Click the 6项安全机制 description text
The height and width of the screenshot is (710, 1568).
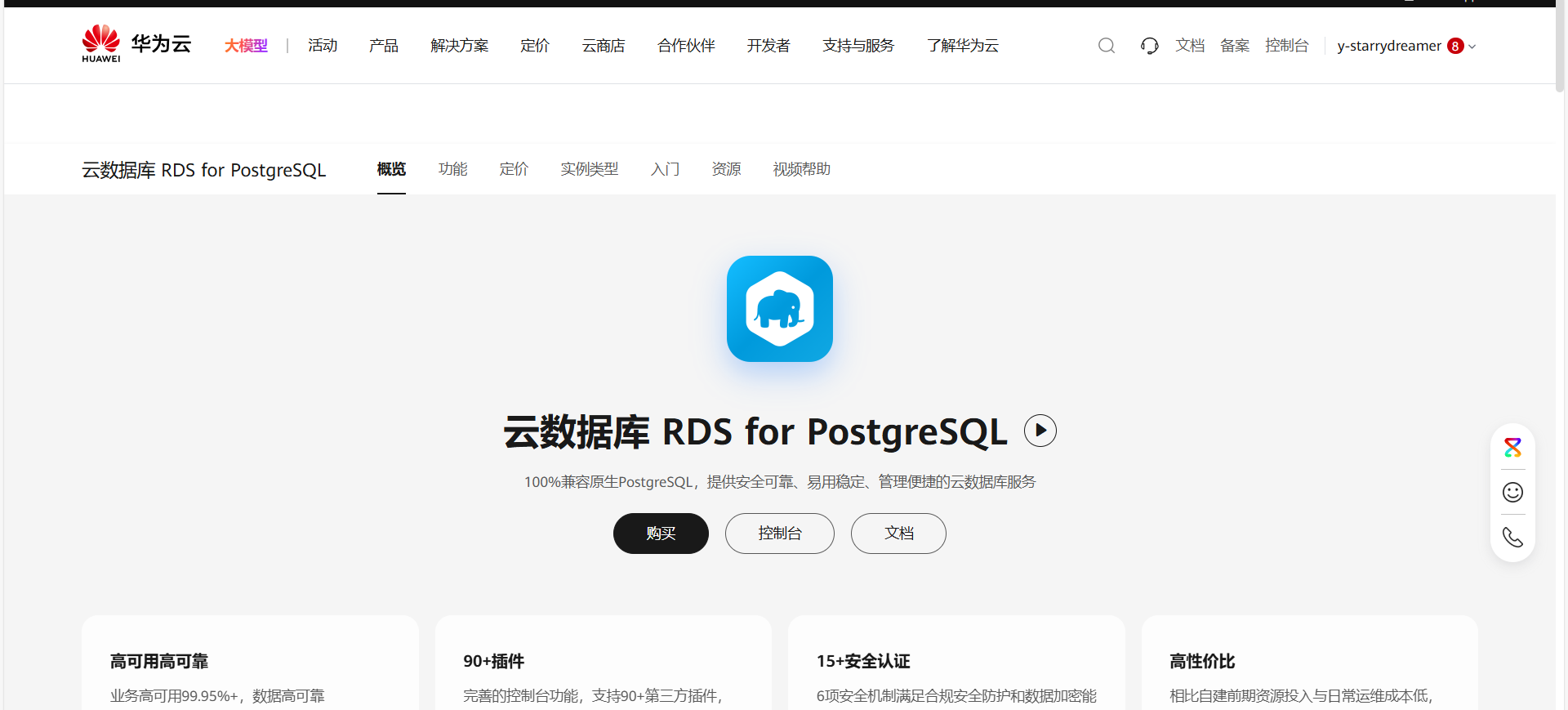[x=956, y=696]
